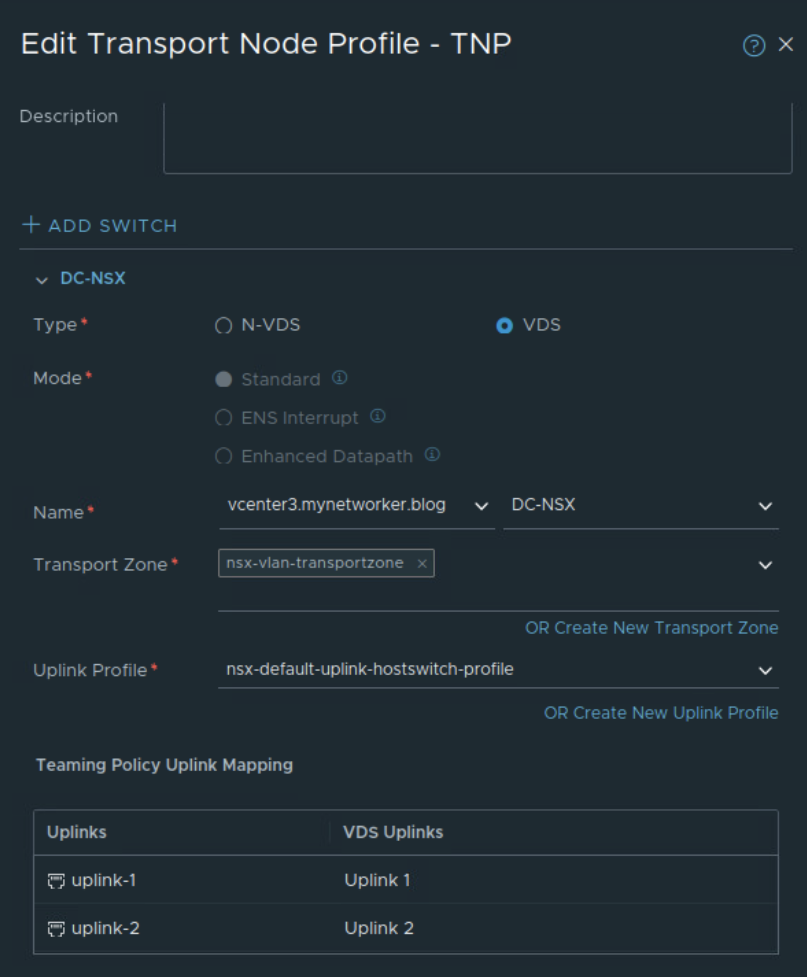Screen dimensions: 807x977
Task: Choose the ENS Interrupt mode option
Action: pyautogui.click(x=224, y=418)
